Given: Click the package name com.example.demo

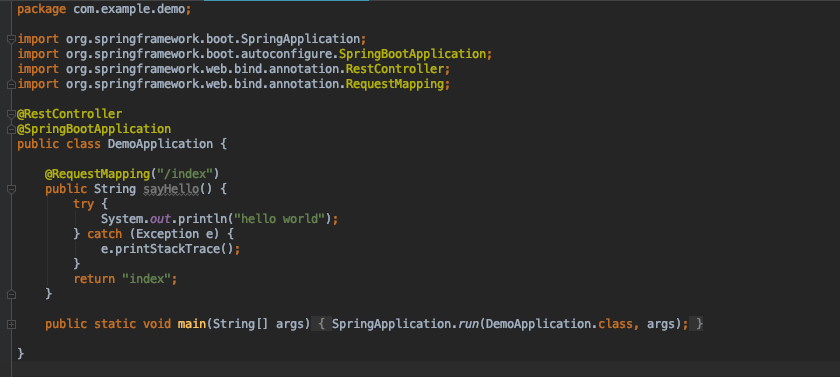Looking at the screenshot, I should [x=129, y=9].
